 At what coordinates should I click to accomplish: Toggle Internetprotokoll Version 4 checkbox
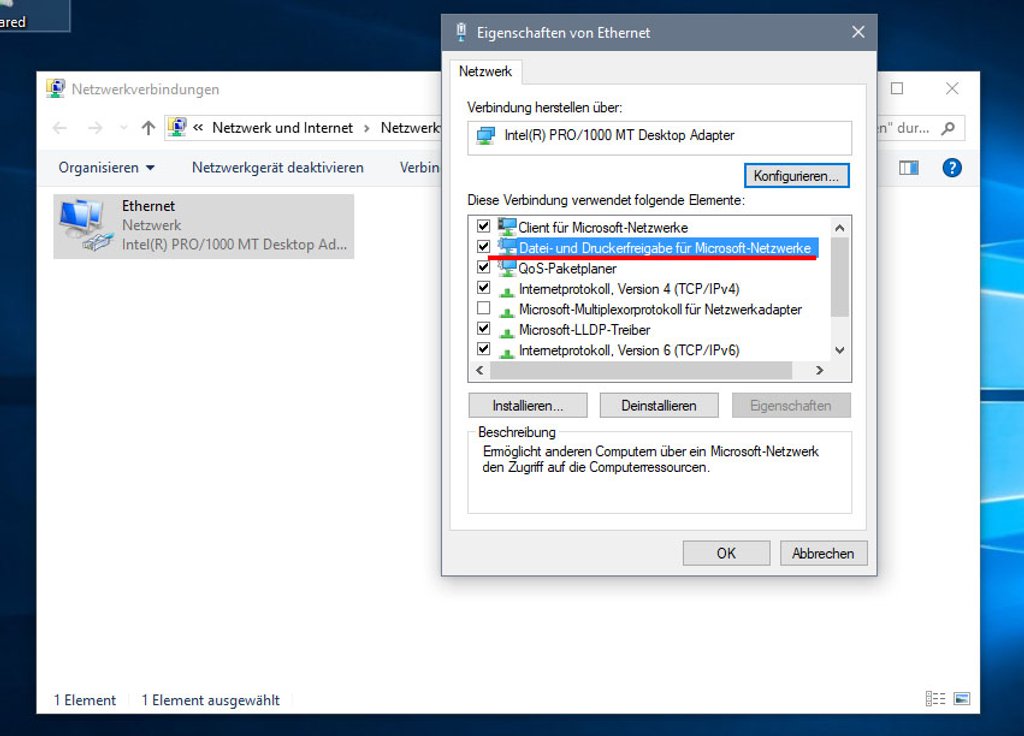tap(483, 287)
